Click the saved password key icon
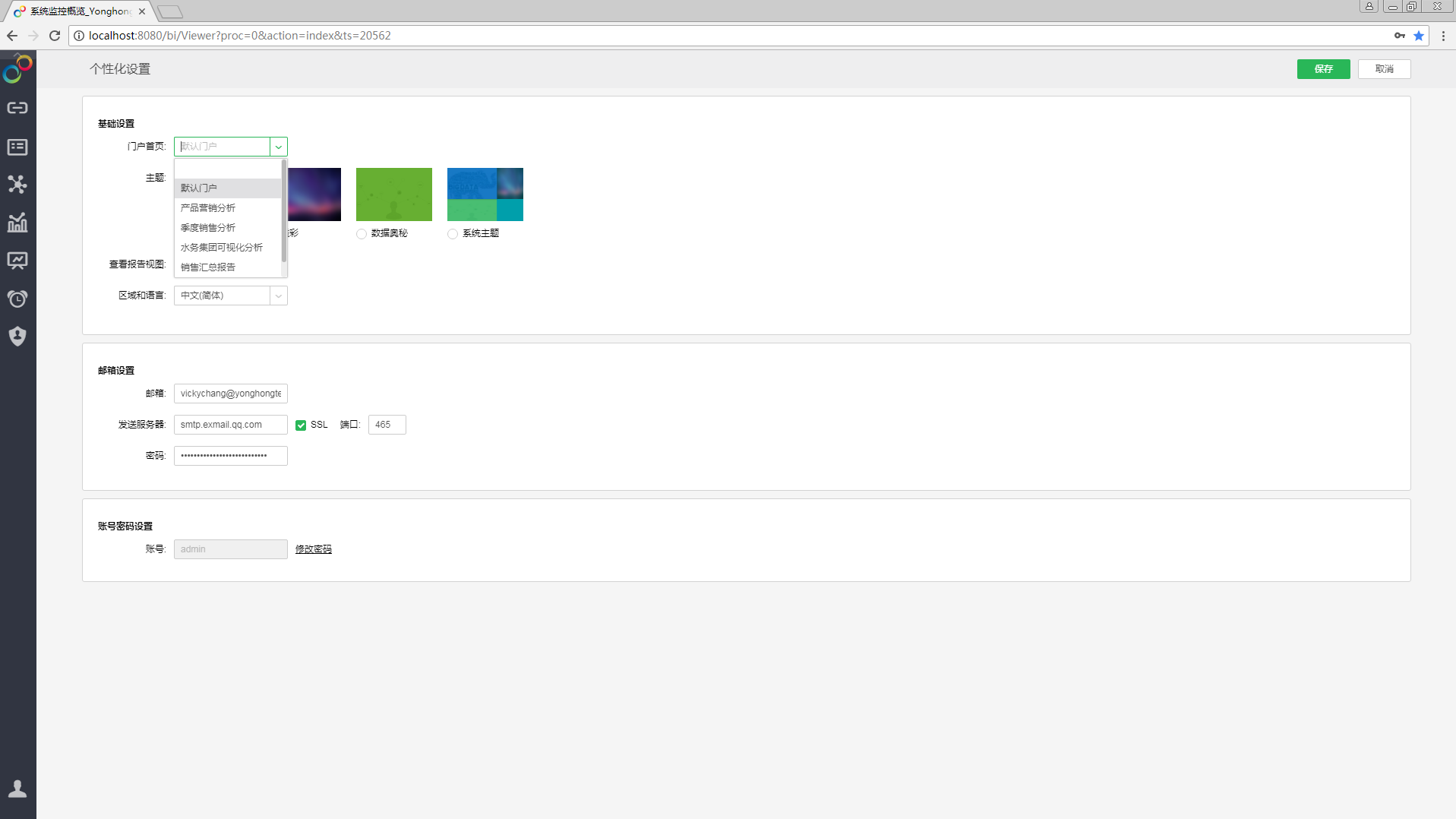 tap(1400, 36)
